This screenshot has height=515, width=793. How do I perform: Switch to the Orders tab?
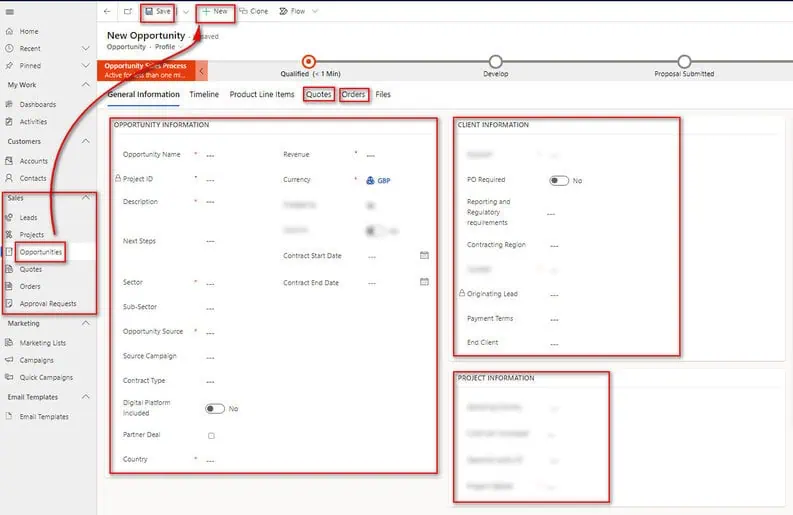[x=353, y=95]
